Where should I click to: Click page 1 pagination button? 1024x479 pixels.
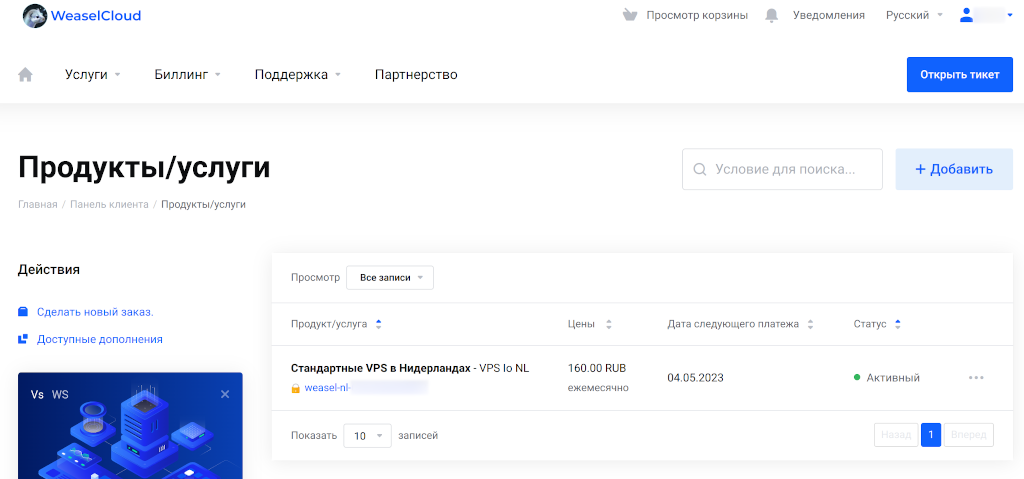931,435
